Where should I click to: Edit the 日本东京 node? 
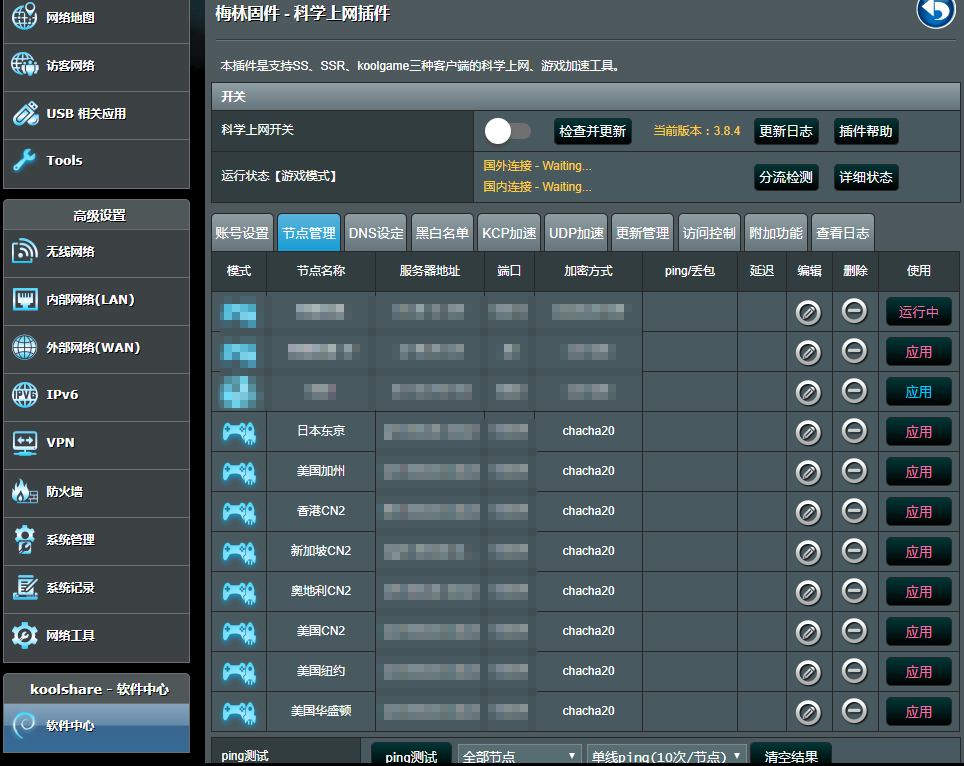coord(808,433)
